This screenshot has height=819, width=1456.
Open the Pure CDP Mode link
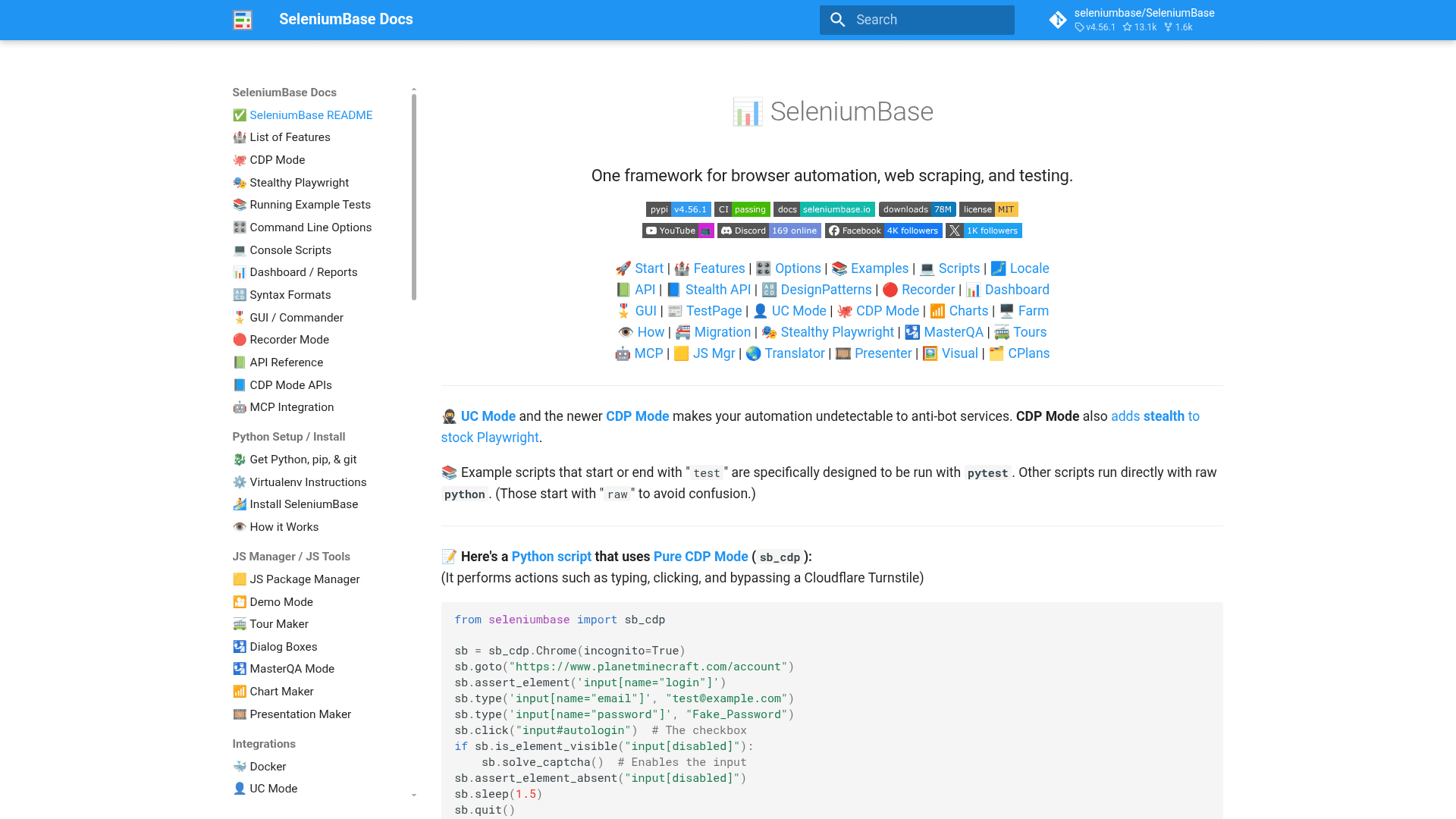tap(701, 557)
